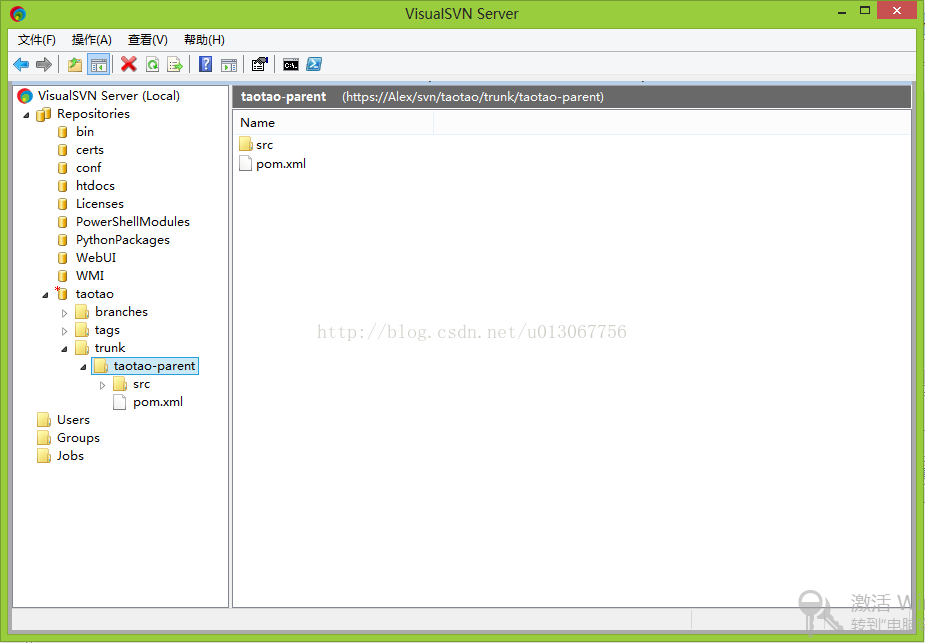Select the Licenses repository

point(100,204)
